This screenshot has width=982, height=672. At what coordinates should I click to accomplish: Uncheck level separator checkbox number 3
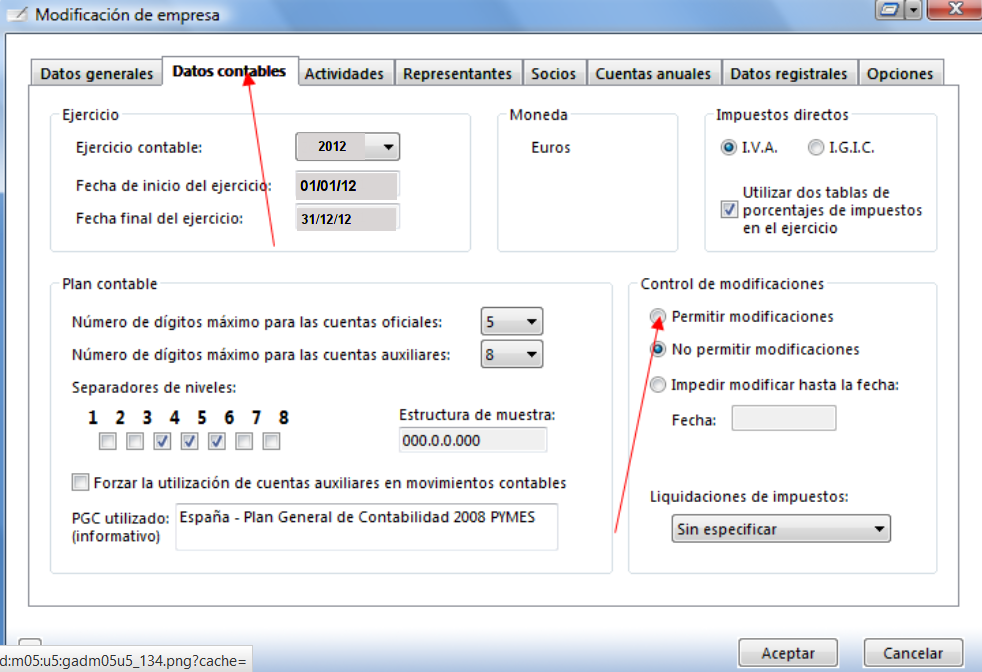(x=162, y=441)
